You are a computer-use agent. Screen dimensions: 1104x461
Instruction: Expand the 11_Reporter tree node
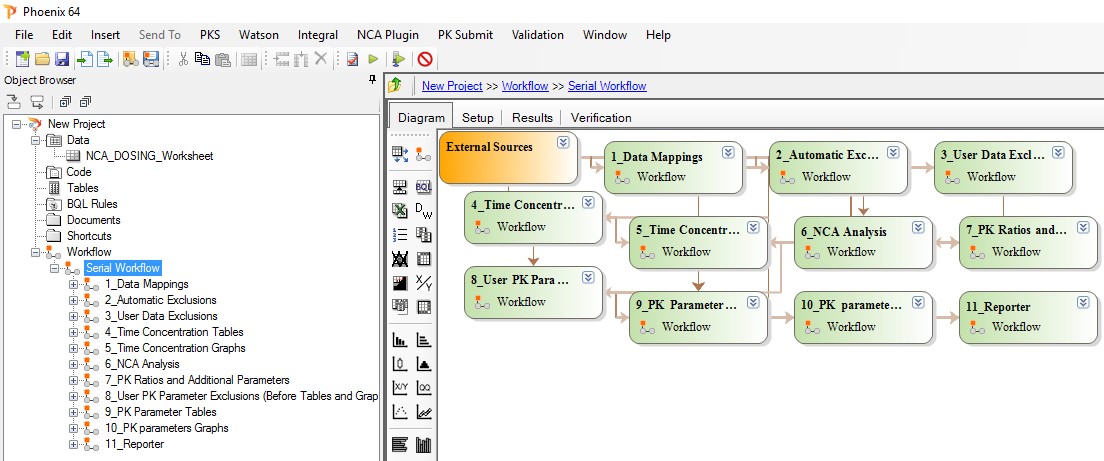pyautogui.click(x=73, y=444)
